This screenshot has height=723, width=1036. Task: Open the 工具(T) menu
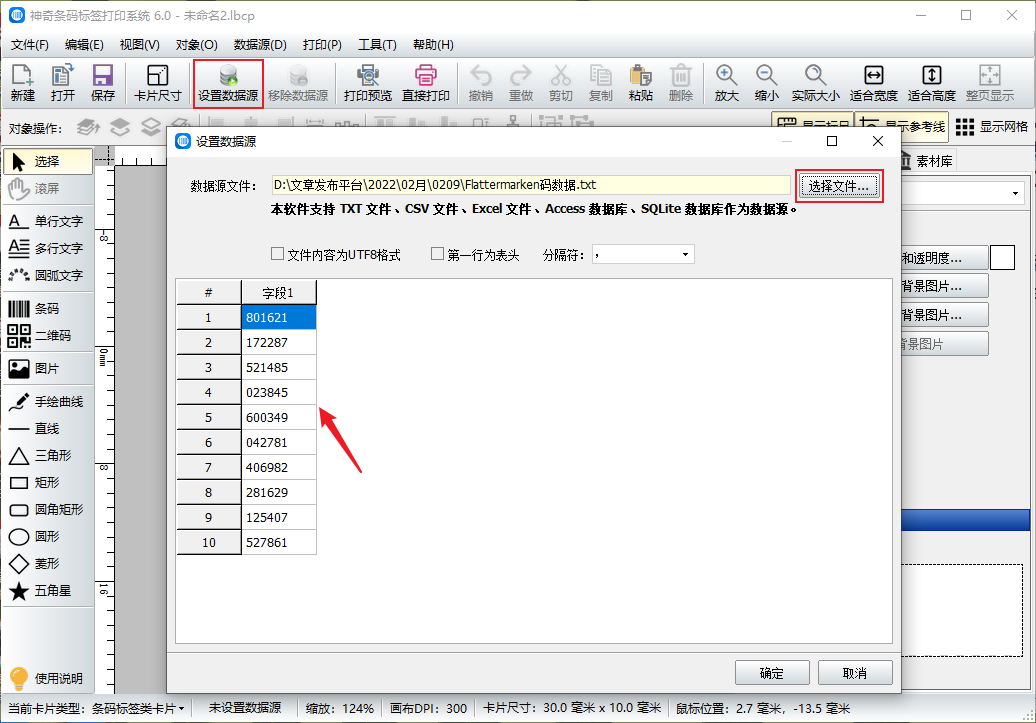coord(377,45)
